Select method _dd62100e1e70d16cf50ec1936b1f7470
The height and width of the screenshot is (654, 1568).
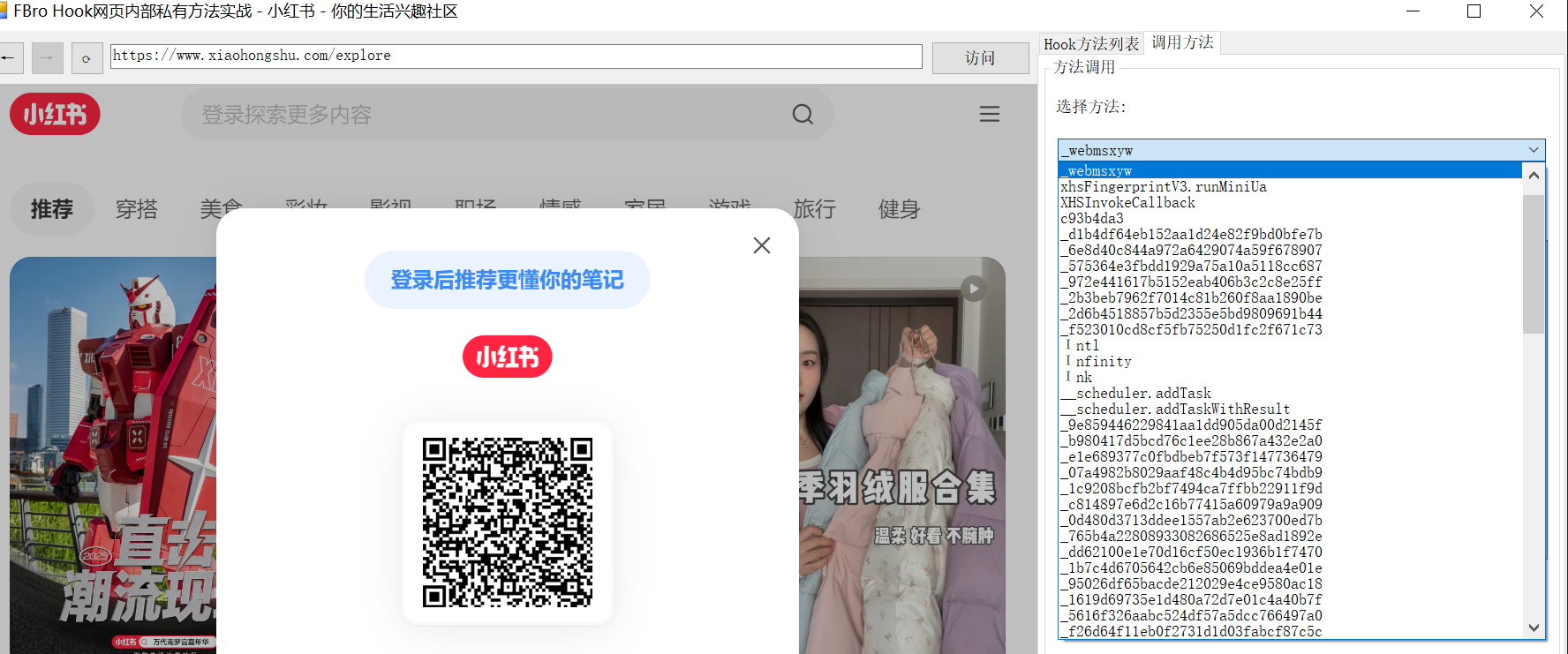click(1291, 552)
